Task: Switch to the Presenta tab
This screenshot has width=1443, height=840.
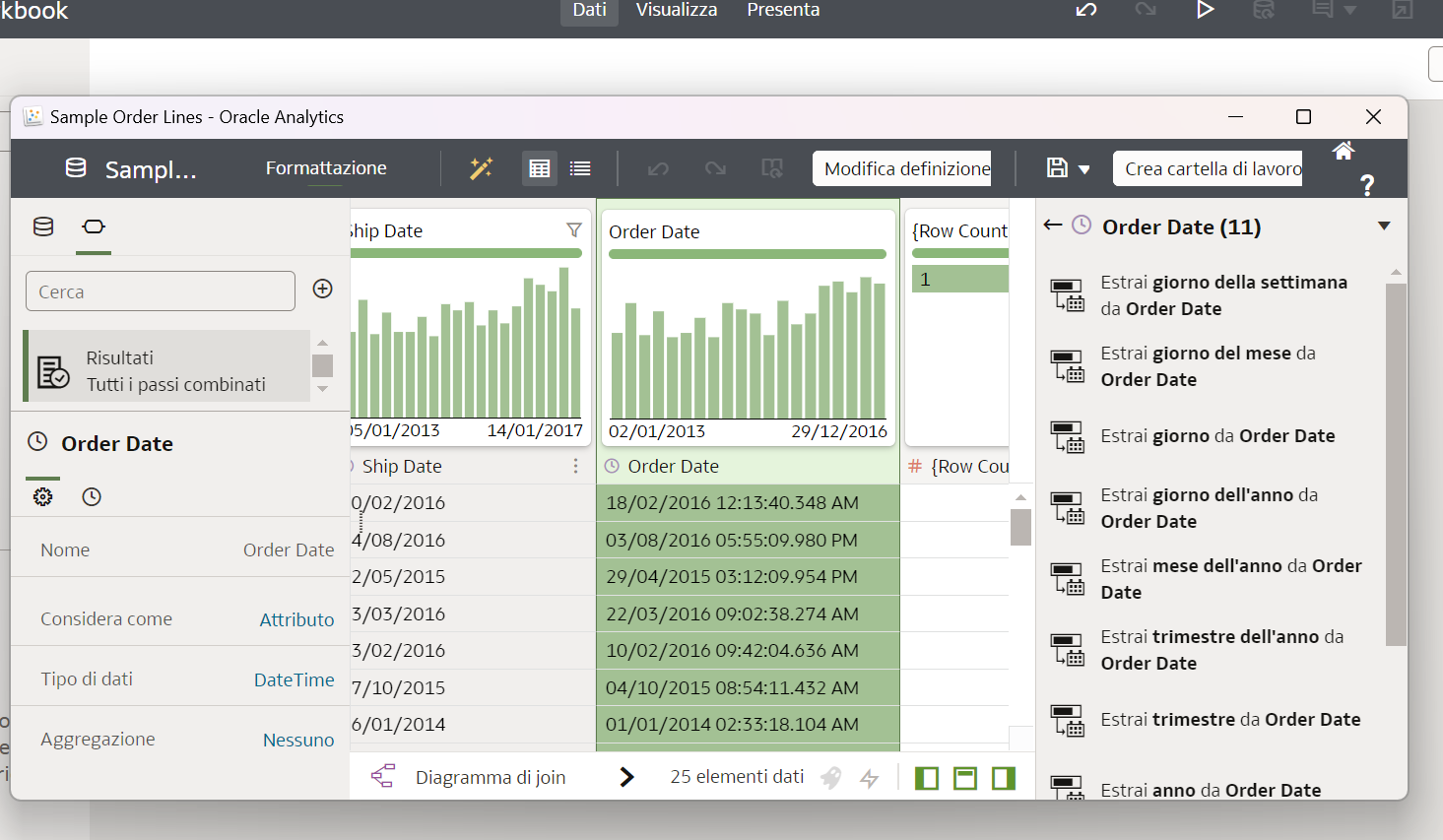Action: pos(783,11)
